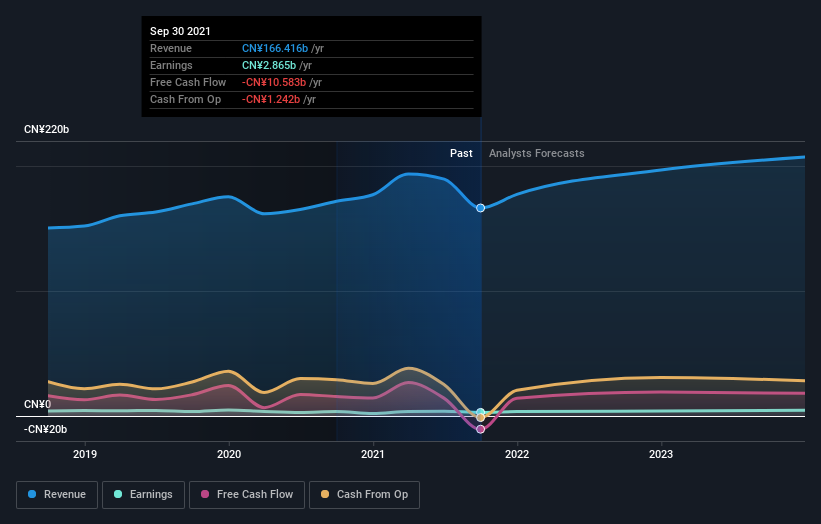Click the Free Cash Flow label in tooltip
The width and height of the screenshot is (821, 524).
(x=188, y=82)
